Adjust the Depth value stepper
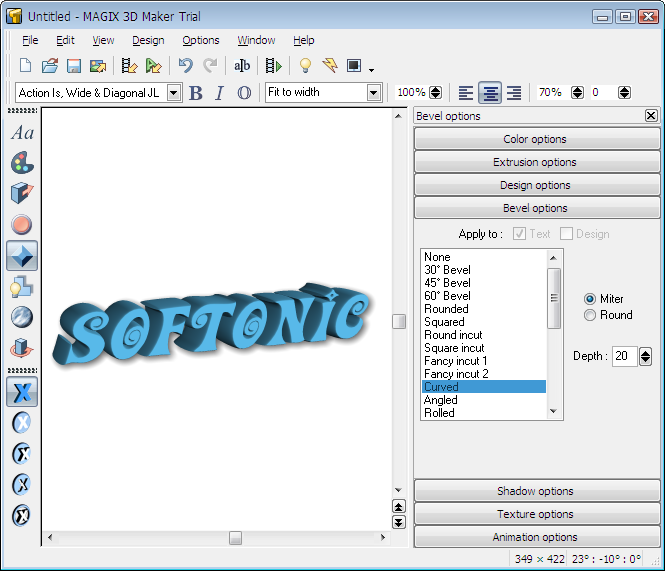Viewport: 665px width, 571px height. tap(645, 356)
